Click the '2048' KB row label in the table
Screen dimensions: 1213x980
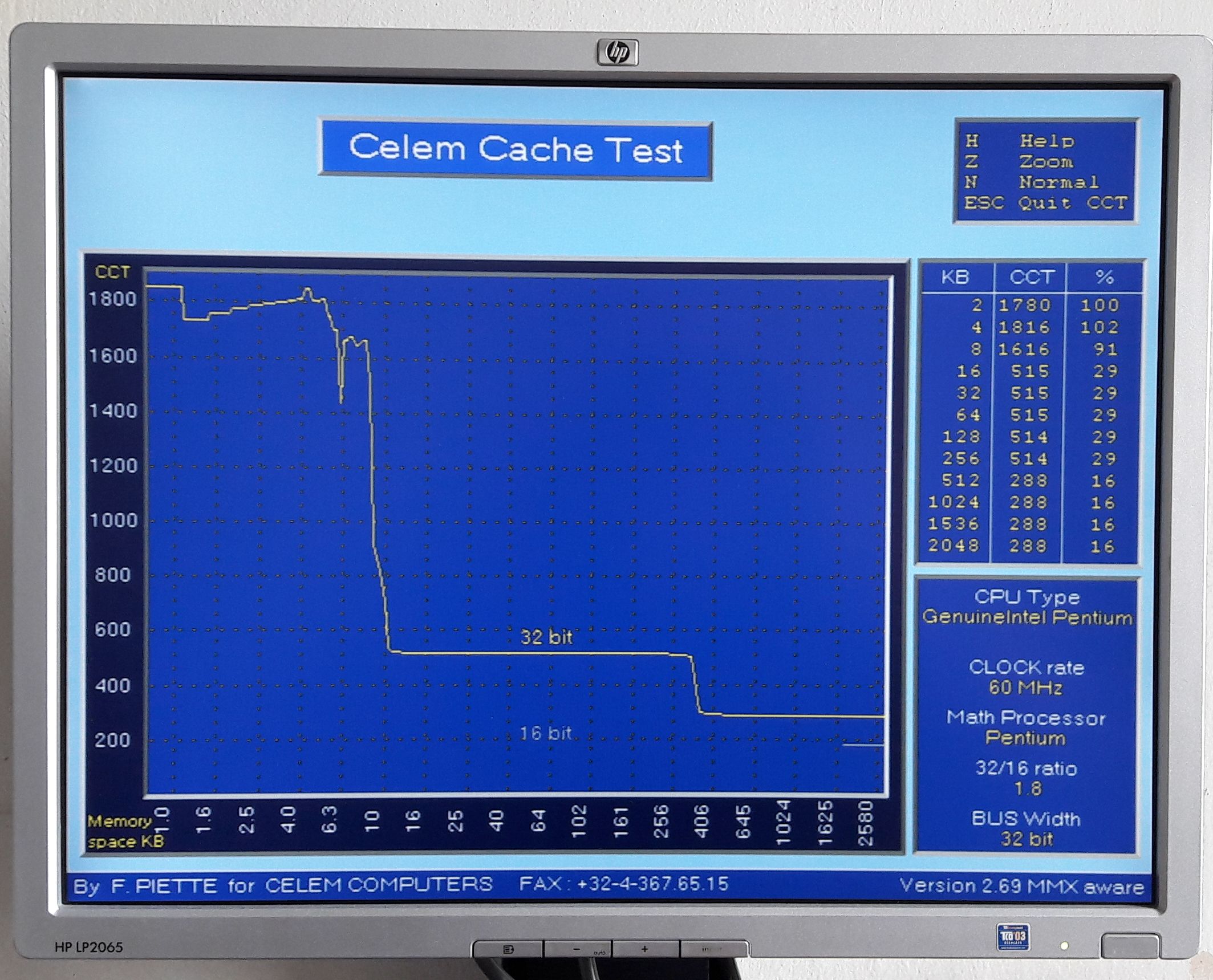[x=954, y=546]
